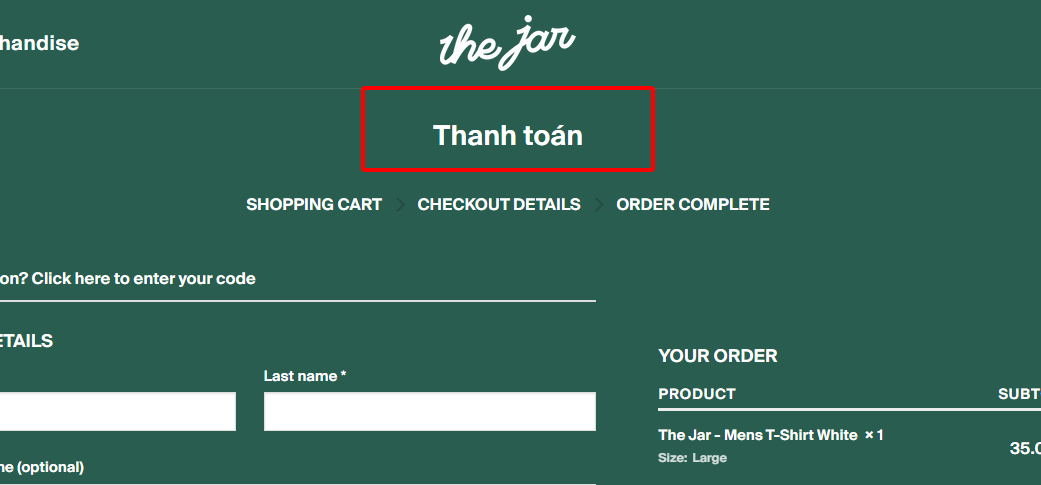Jump to ORDER COMPLETE step

click(693, 204)
